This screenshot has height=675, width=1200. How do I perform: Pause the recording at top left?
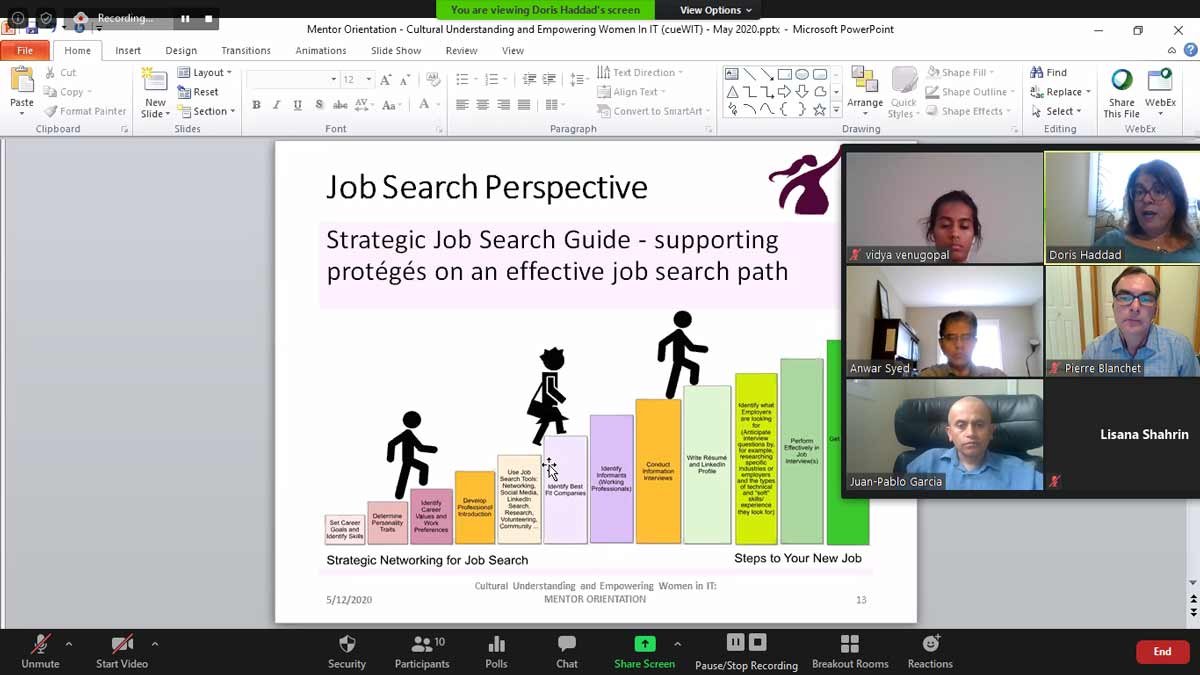[185, 18]
